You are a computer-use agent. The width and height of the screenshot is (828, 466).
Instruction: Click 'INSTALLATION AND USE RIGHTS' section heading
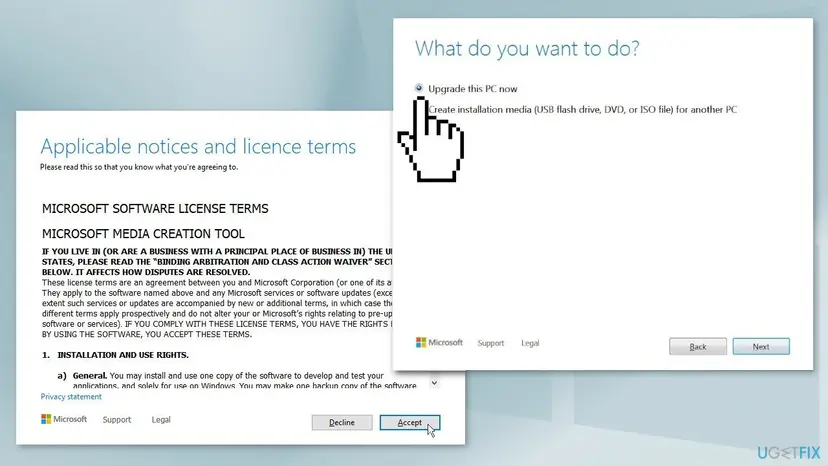coord(123,355)
